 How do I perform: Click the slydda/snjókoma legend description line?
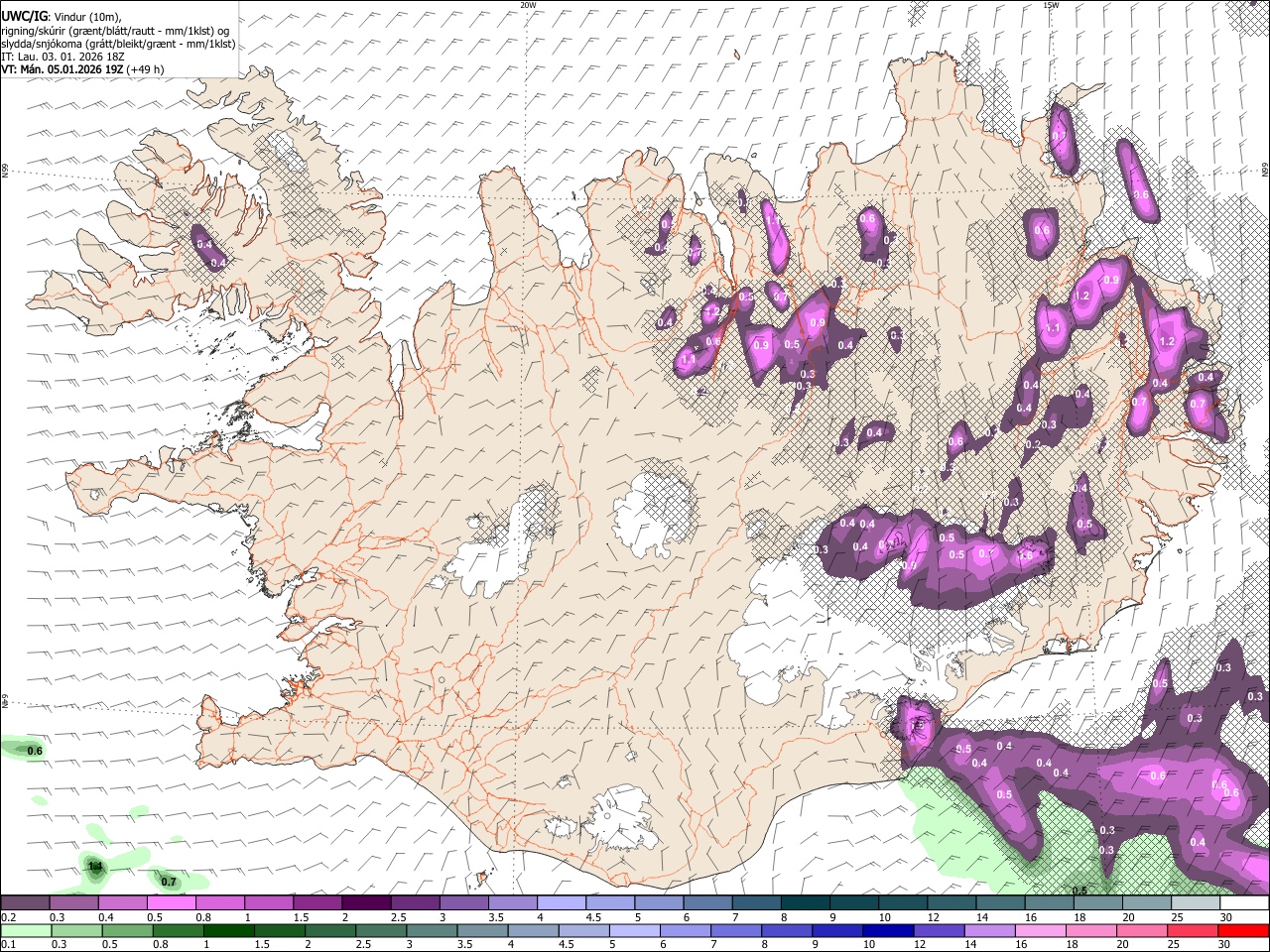tap(118, 44)
